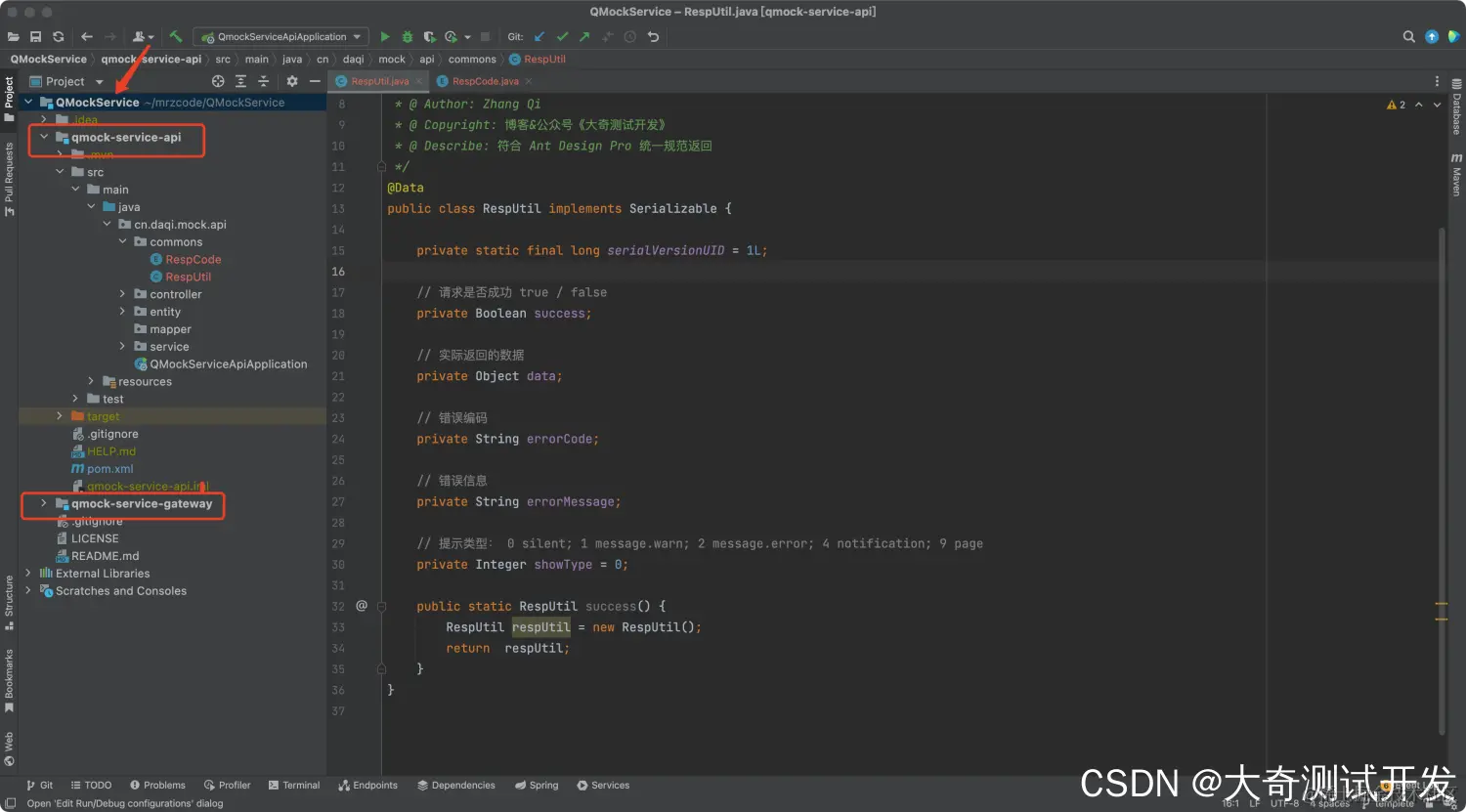Expand the test folder
Screen dimensions: 1466x812
(x=75, y=399)
